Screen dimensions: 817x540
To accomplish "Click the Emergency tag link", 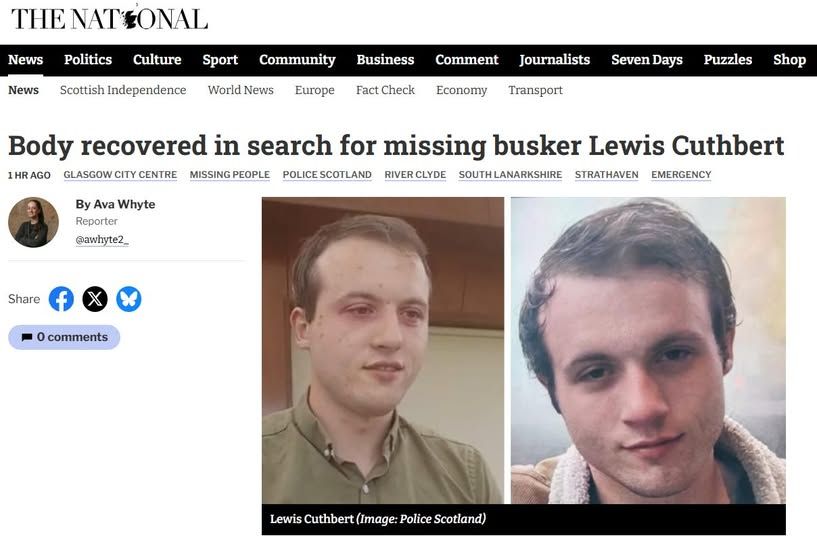I will (x=681, y=175).
